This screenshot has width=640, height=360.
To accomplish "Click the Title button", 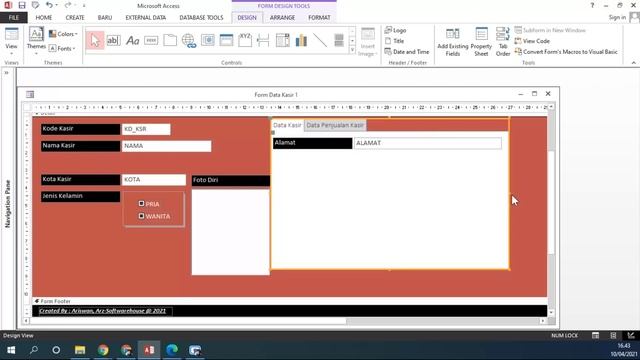I will click(x=394, y=41).
